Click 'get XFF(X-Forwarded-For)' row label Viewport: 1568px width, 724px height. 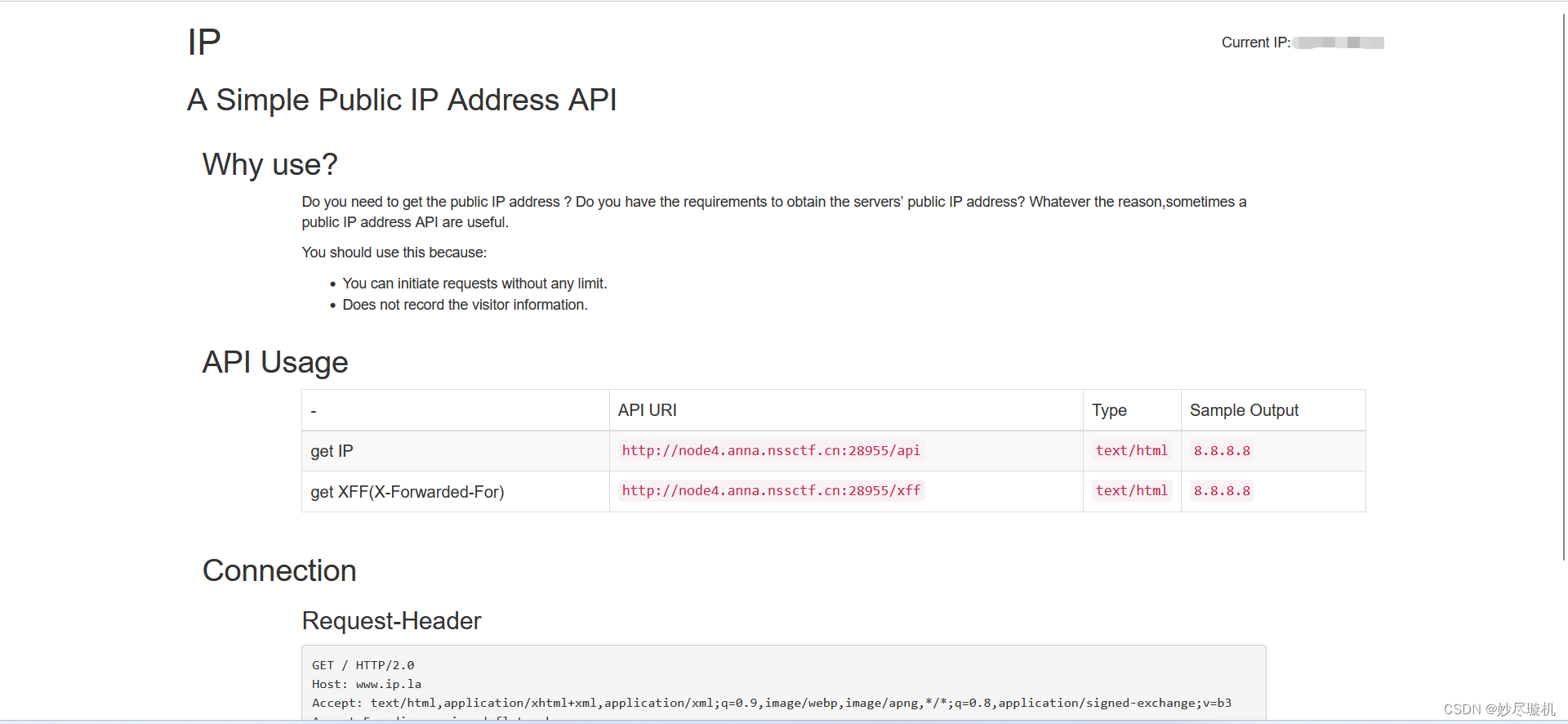click(x=408, y=492)
